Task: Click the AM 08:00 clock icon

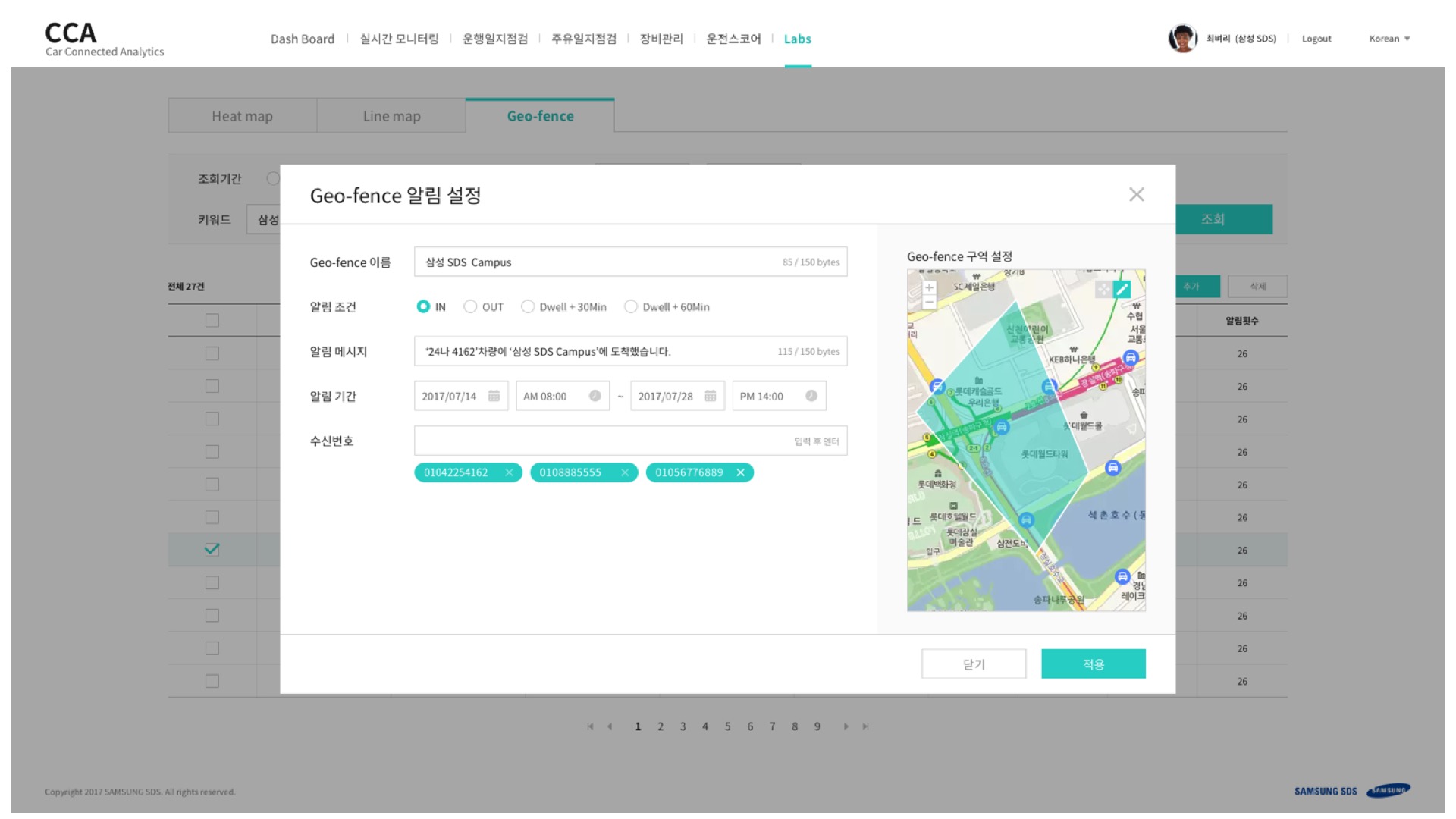Action: point(595,396)
